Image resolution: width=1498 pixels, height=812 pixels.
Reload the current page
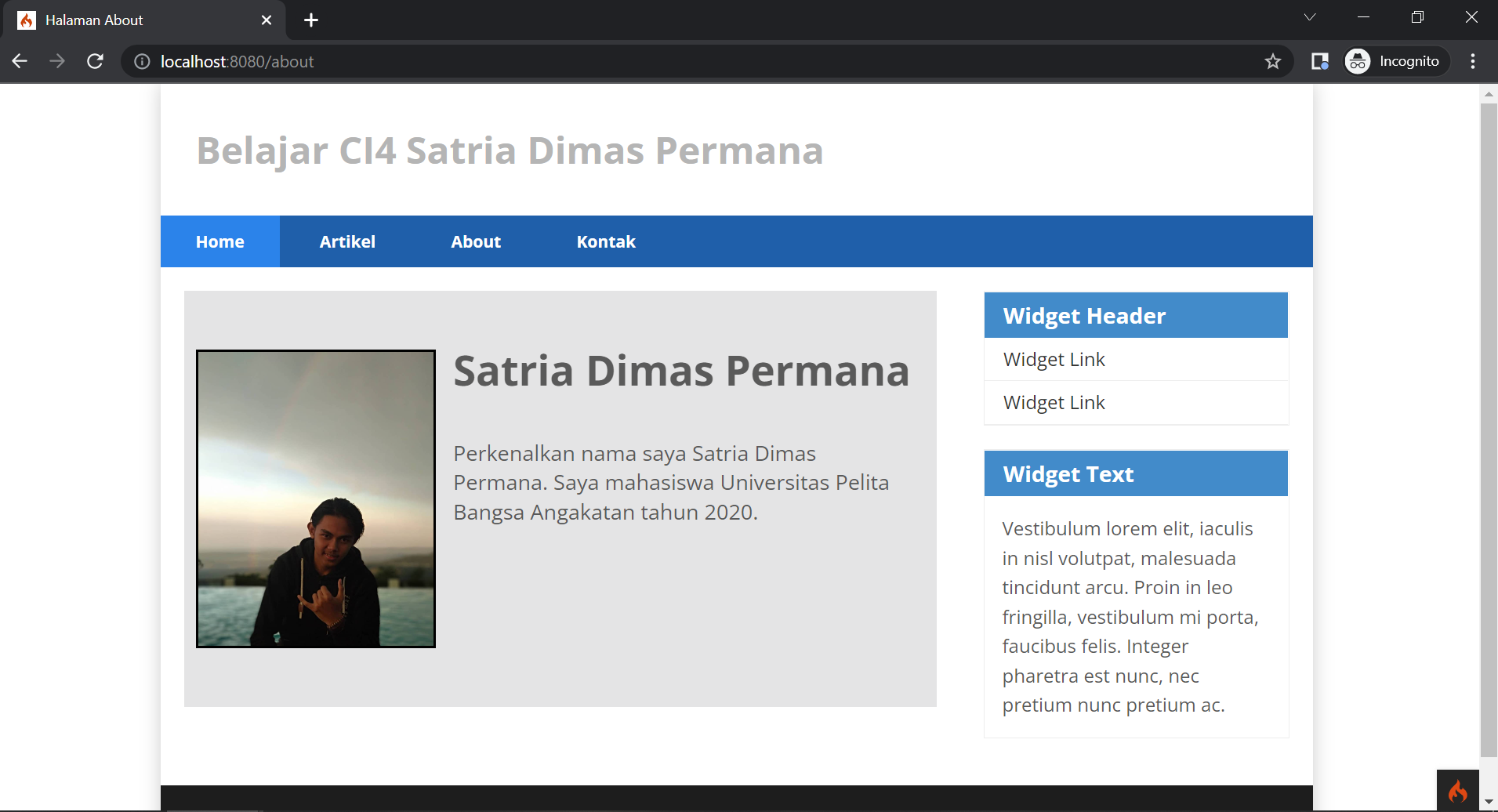(x=95, y=61)
